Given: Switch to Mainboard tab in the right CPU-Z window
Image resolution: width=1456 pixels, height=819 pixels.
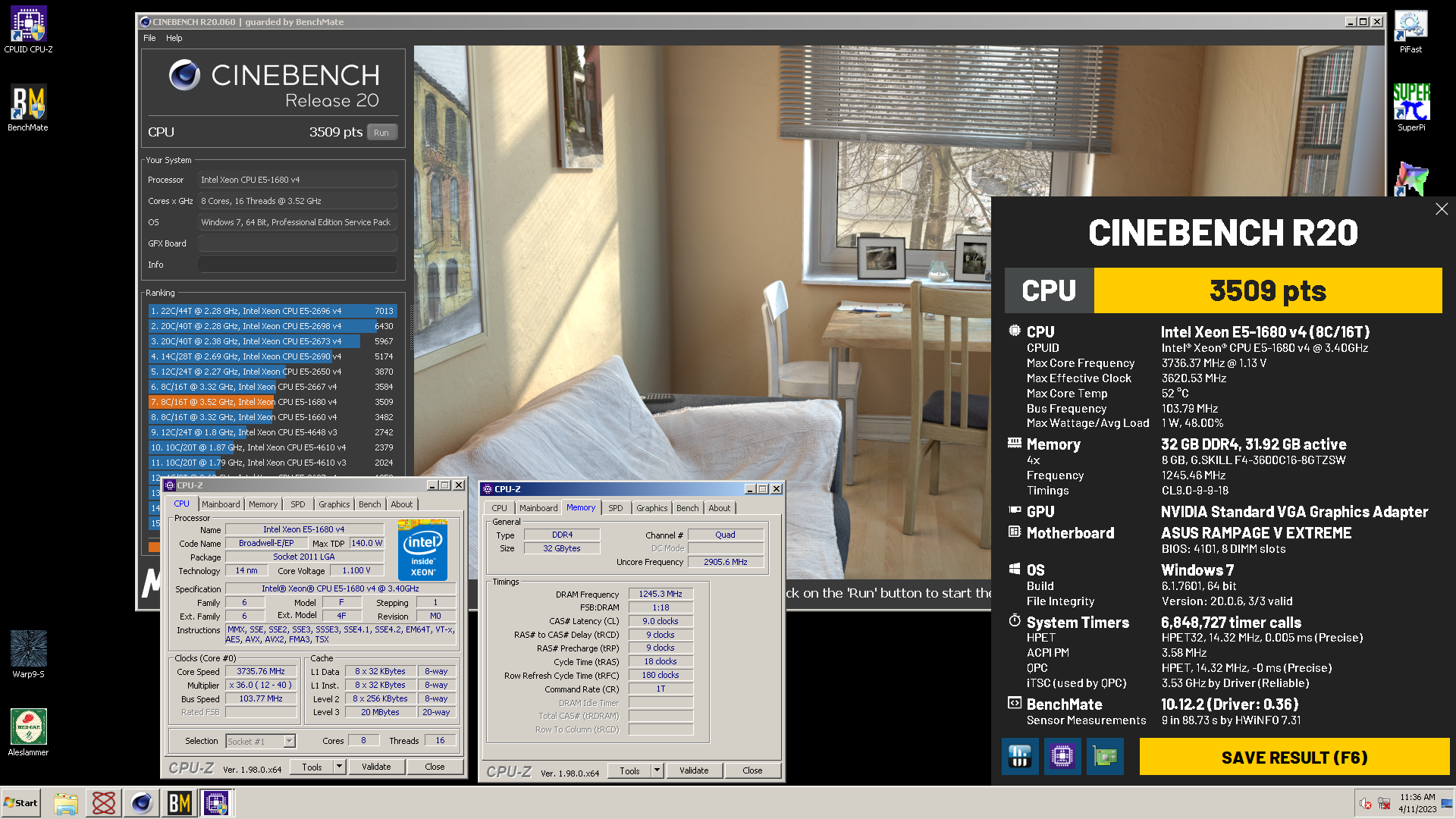Looking at the screenshot, I should 538,508.
